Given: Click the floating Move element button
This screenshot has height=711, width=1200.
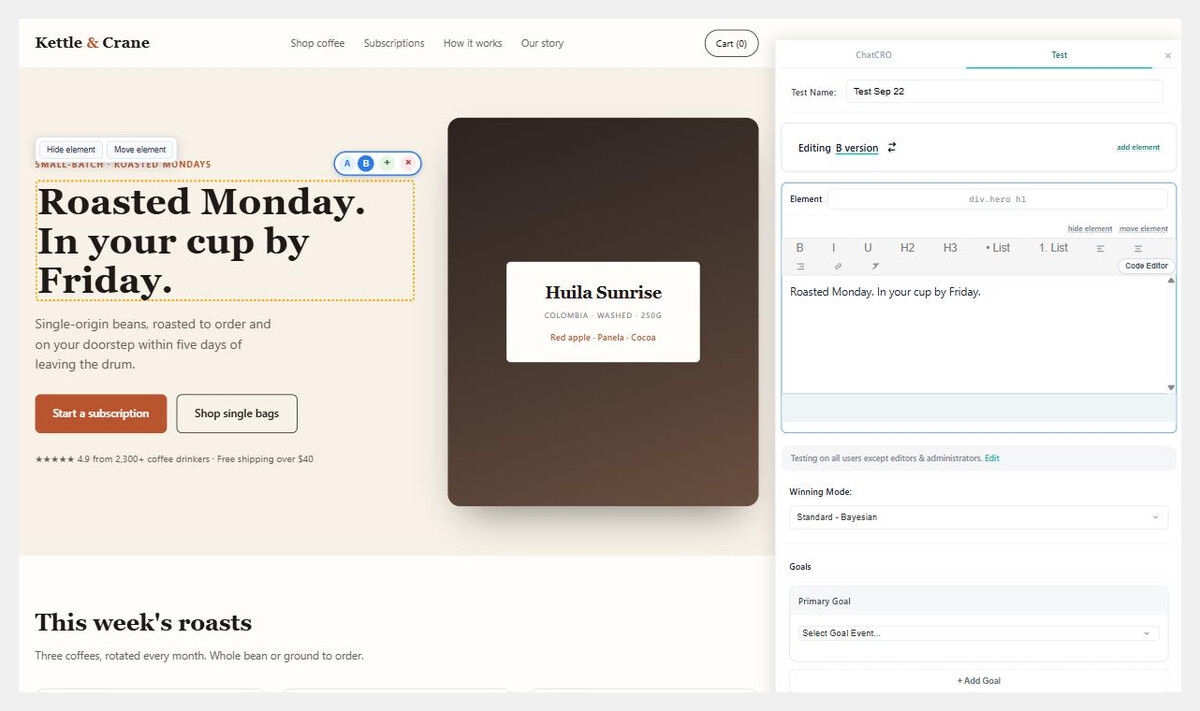Looking at the screenshot, I should (140, 149).
